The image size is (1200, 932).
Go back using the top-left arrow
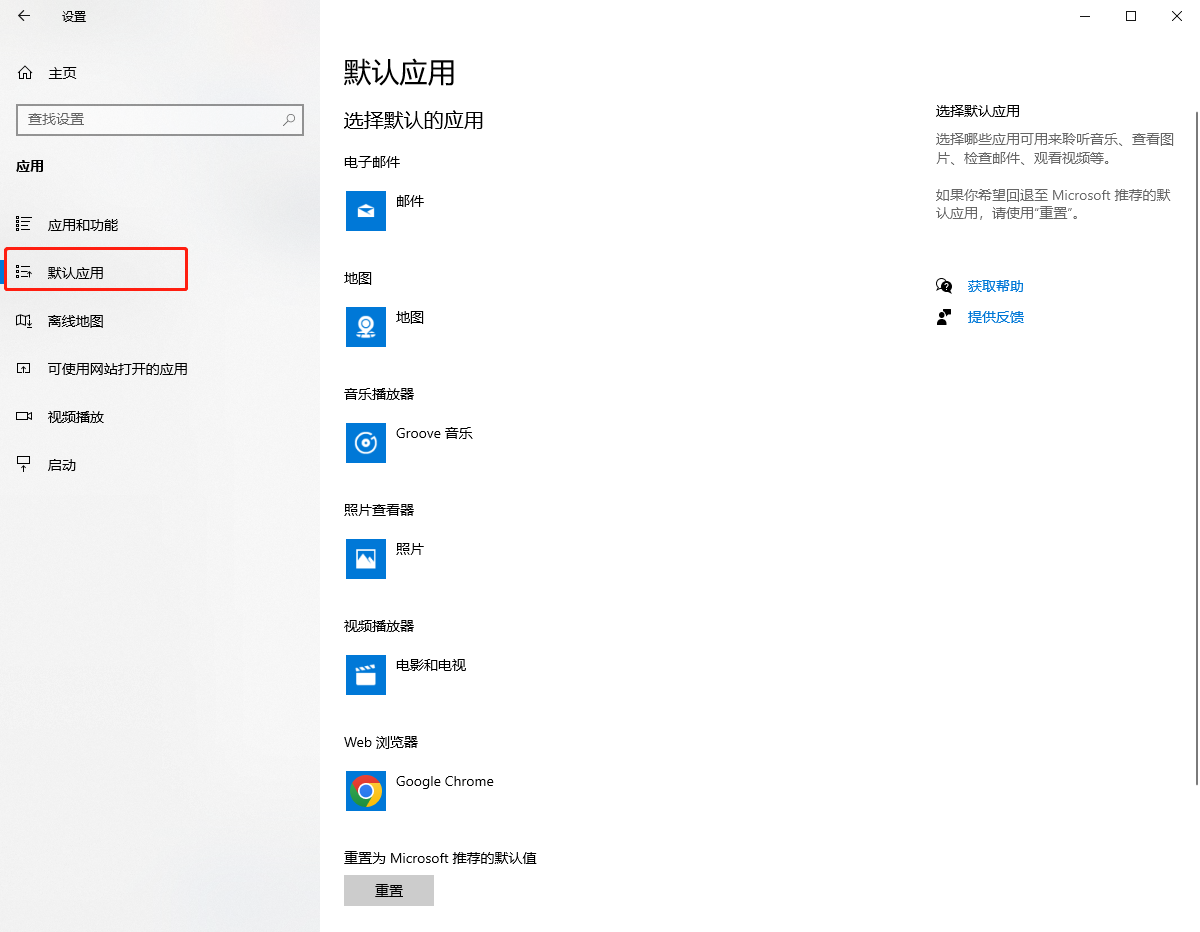(x=24, y=16)
